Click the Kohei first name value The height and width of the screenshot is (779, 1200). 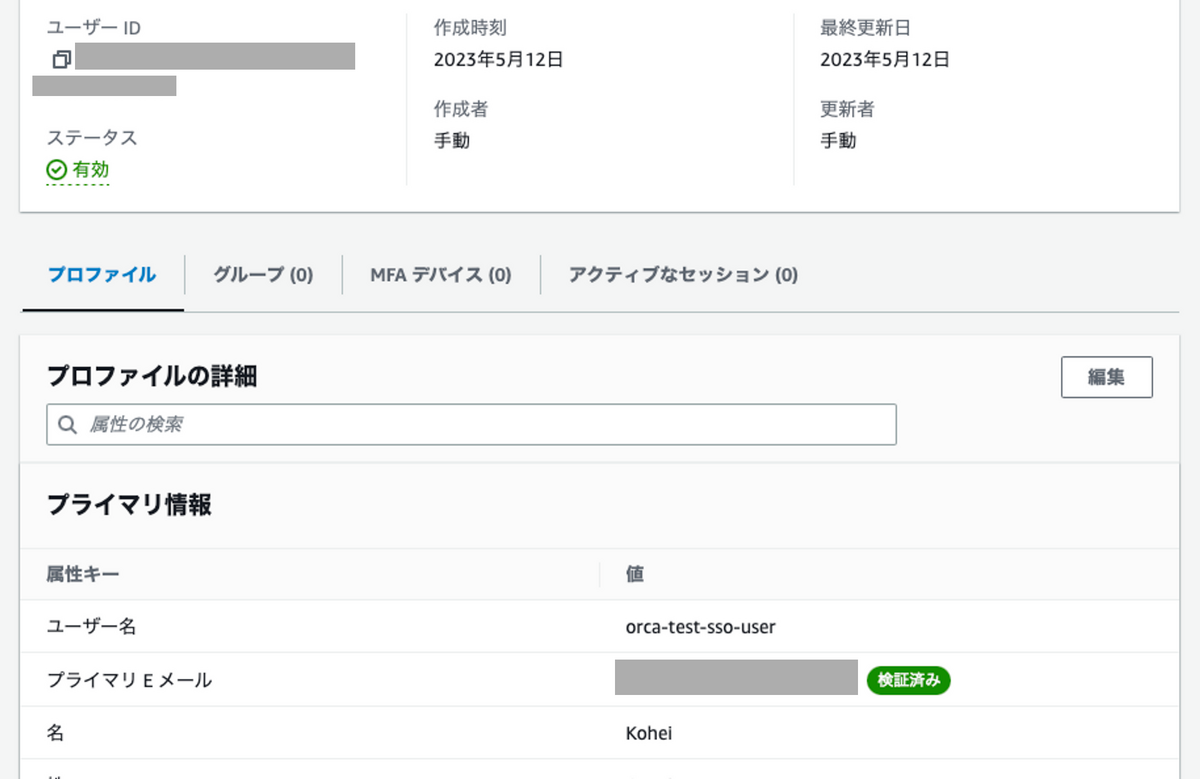pyautogui.click(x=649, y=733)
